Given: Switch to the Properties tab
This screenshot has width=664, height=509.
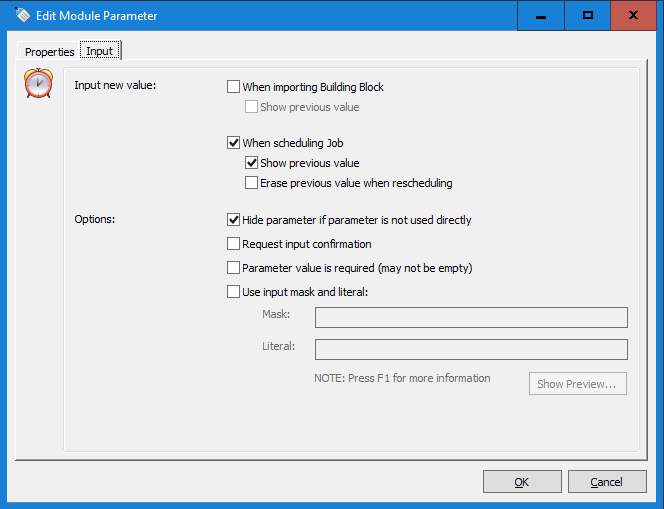Looking at the screenshot, I should point(49,52).
